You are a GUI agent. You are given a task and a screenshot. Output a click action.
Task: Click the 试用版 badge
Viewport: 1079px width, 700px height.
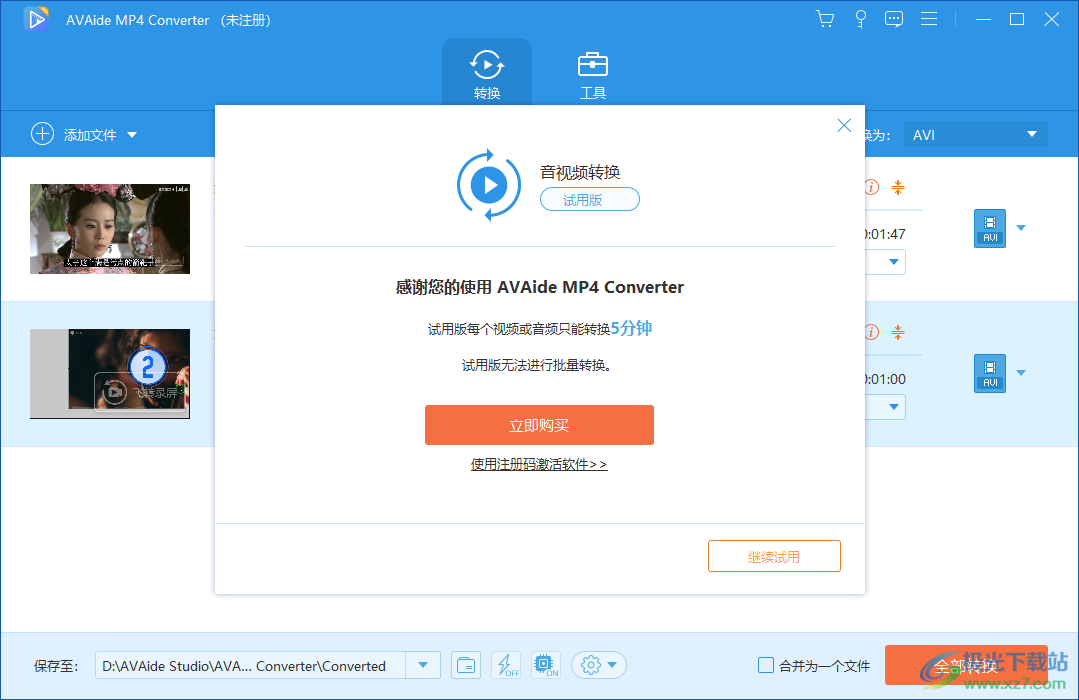coord(590,200)
